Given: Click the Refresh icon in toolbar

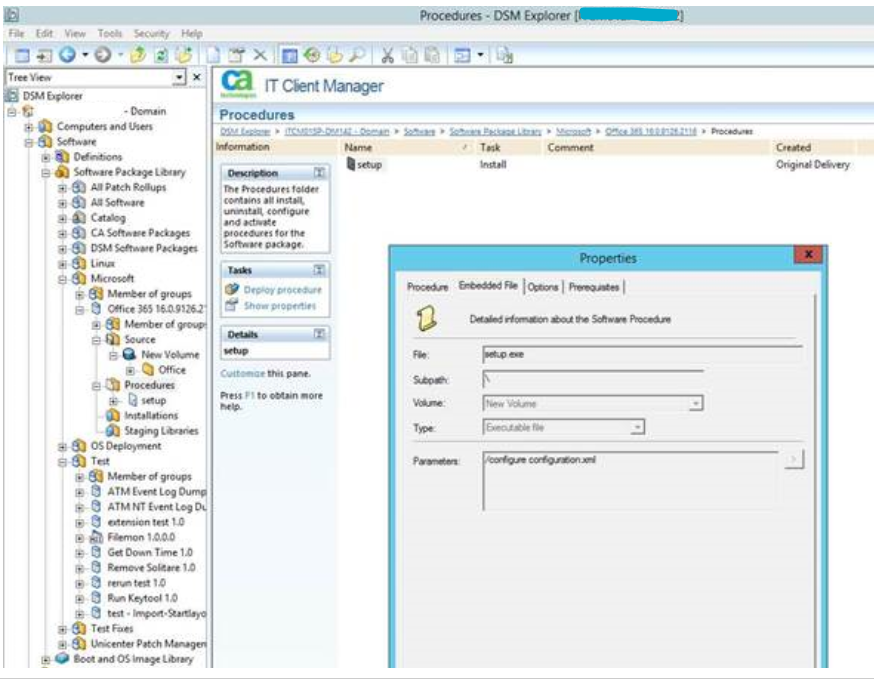Looking at the screenshot, I should coord(161,55).
